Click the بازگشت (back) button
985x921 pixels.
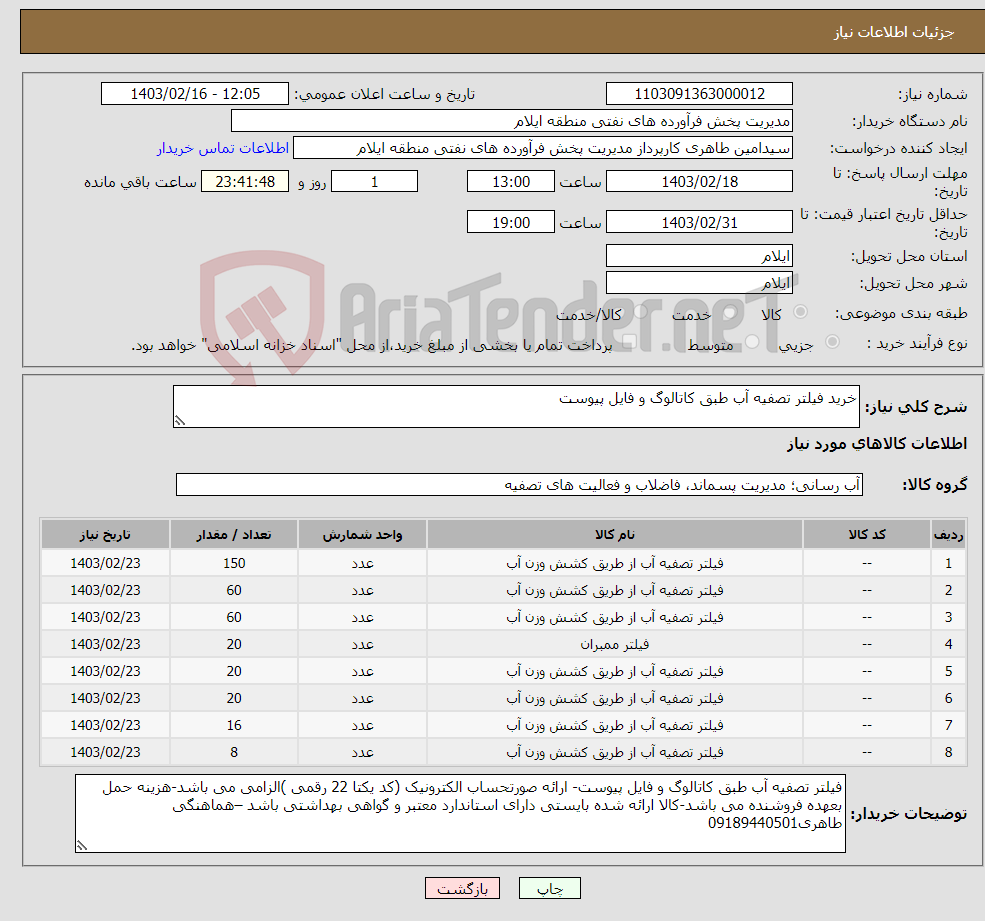462,888
